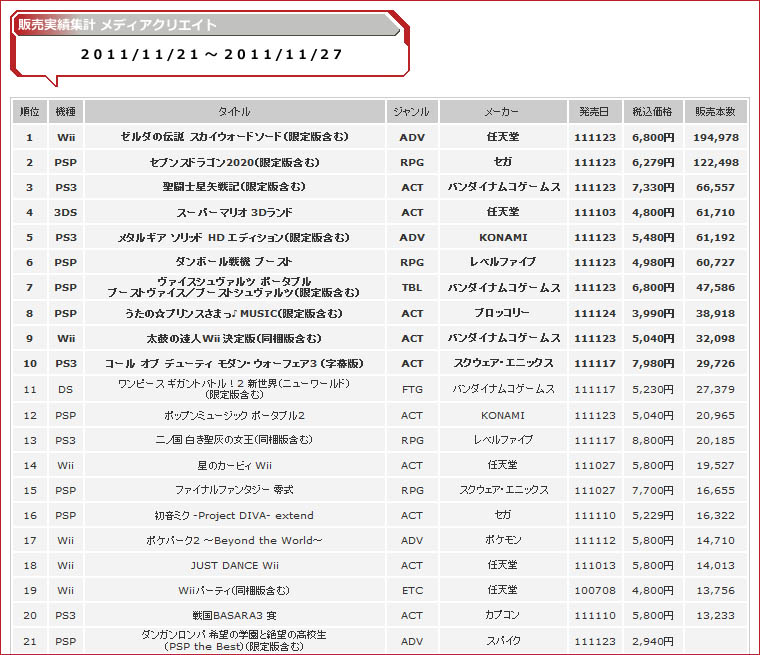Click sales figure 61,192
760x655 pixels.
[716, 238]
